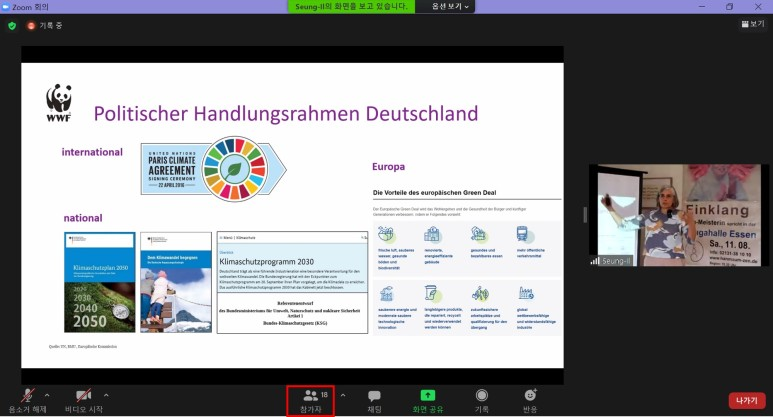This screenshot has height=417, width=773.
Task: Expand audio options arrow next to mute
Action: (x=47, y=395)
